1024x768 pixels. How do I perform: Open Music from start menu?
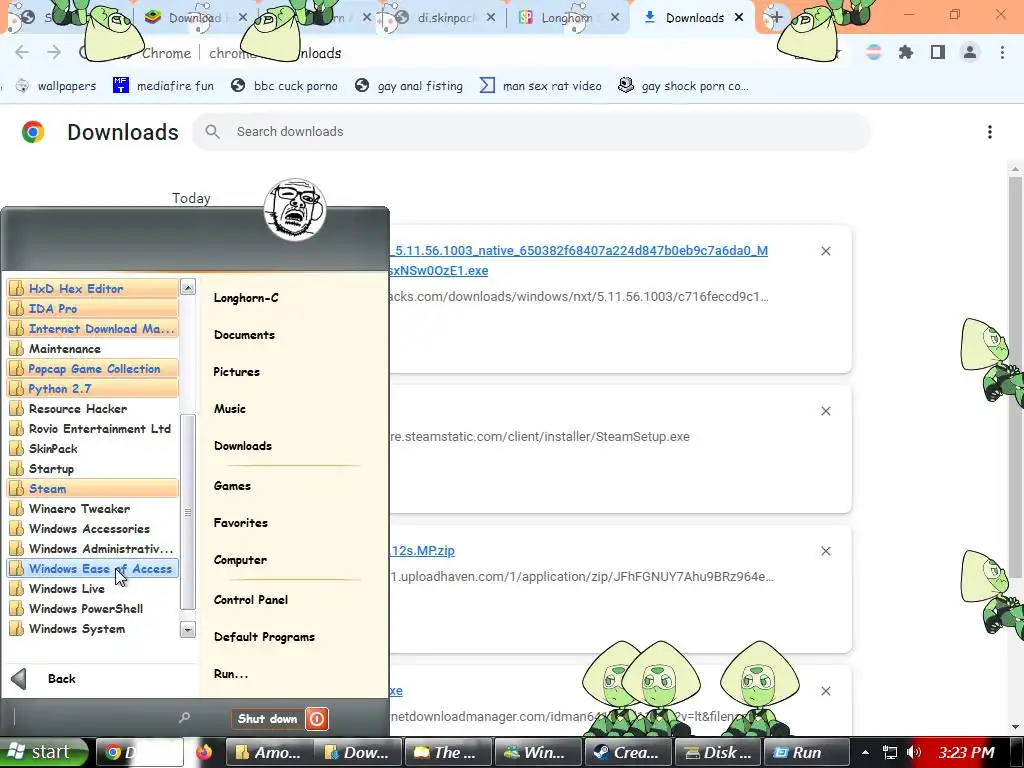[x=230, y=409]
